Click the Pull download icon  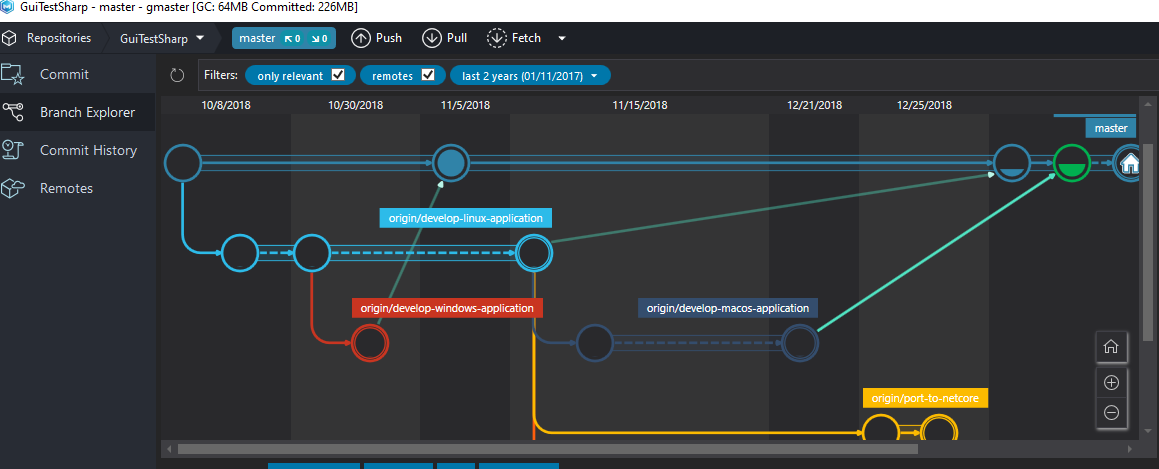tap(432, 38)
